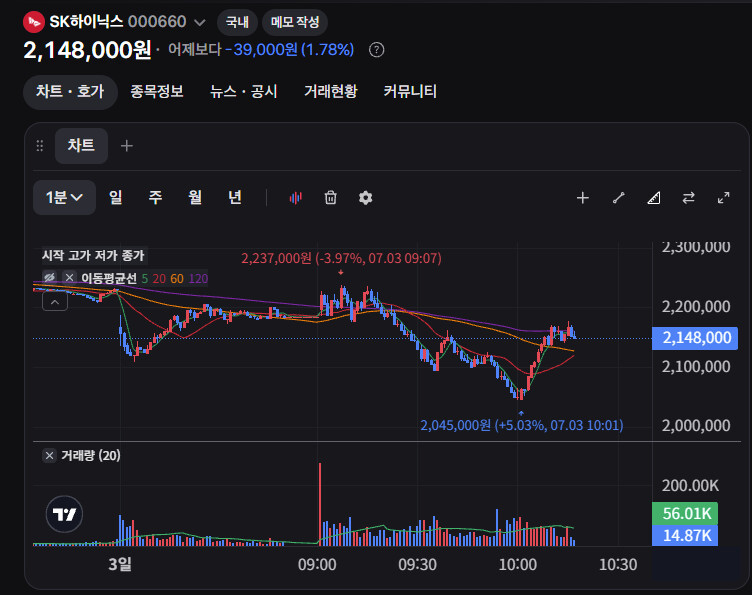Switch chart to daily 일 interval
752x595 pixels.
coord(116,198)
